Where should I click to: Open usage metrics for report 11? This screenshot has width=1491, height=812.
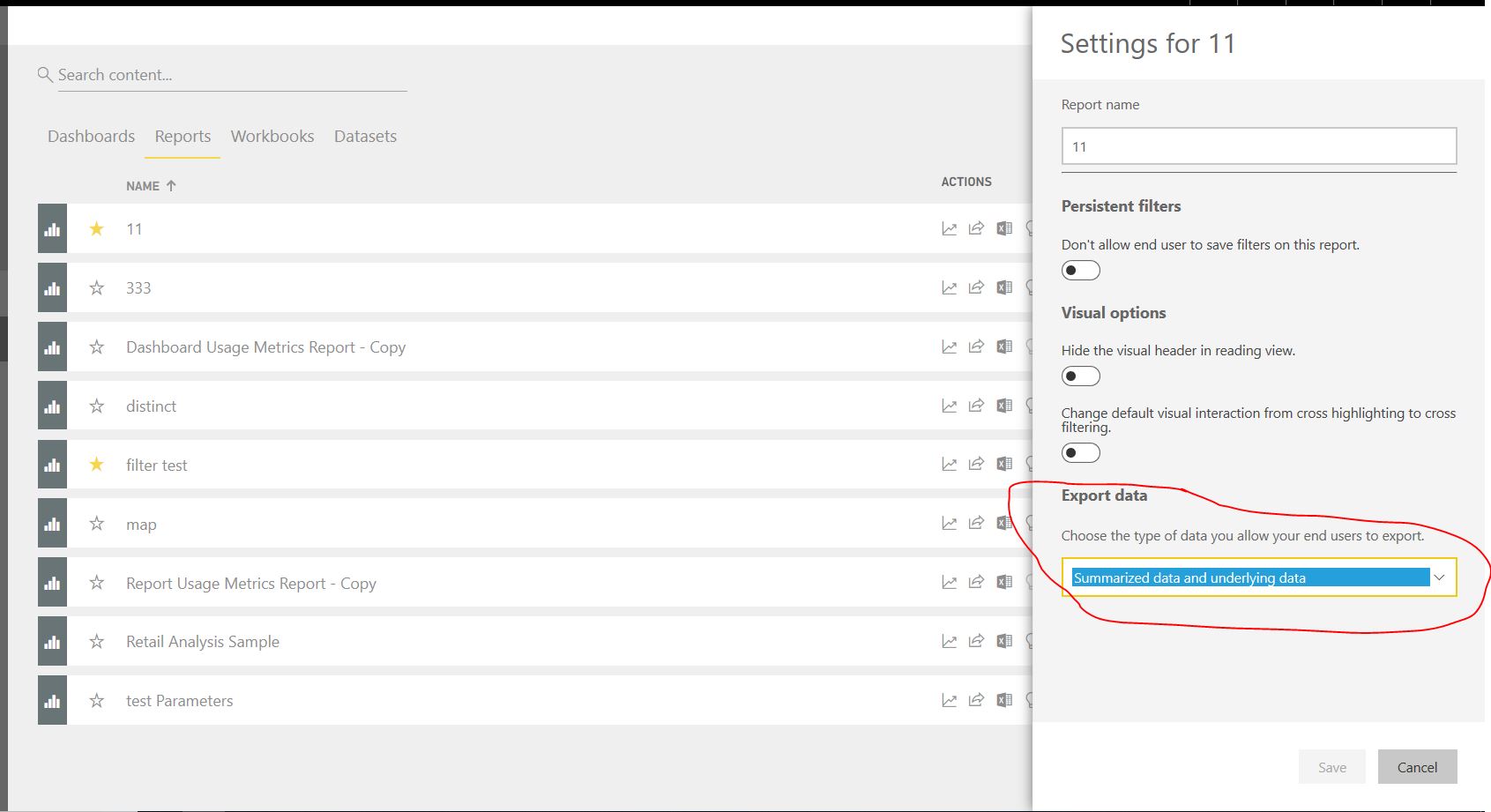[x=949, y=229]
